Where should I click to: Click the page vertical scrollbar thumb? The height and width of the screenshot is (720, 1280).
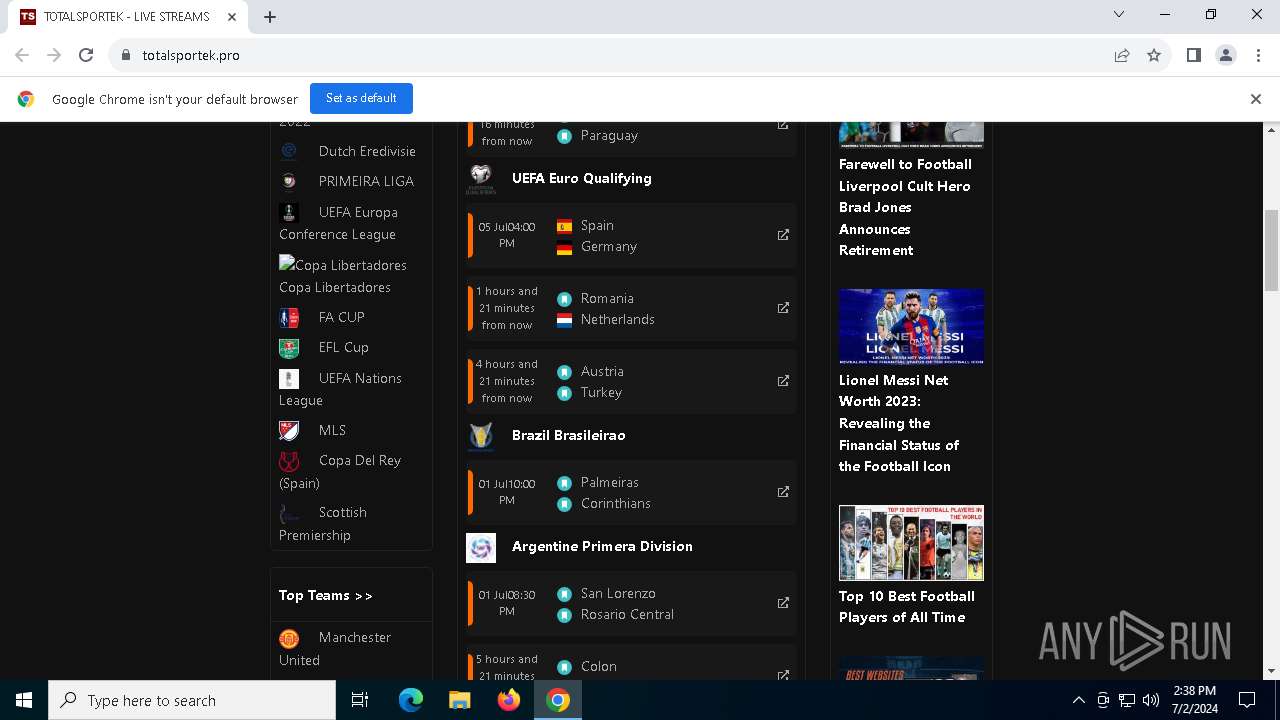pyautogui.click(x=1272, y=250)
